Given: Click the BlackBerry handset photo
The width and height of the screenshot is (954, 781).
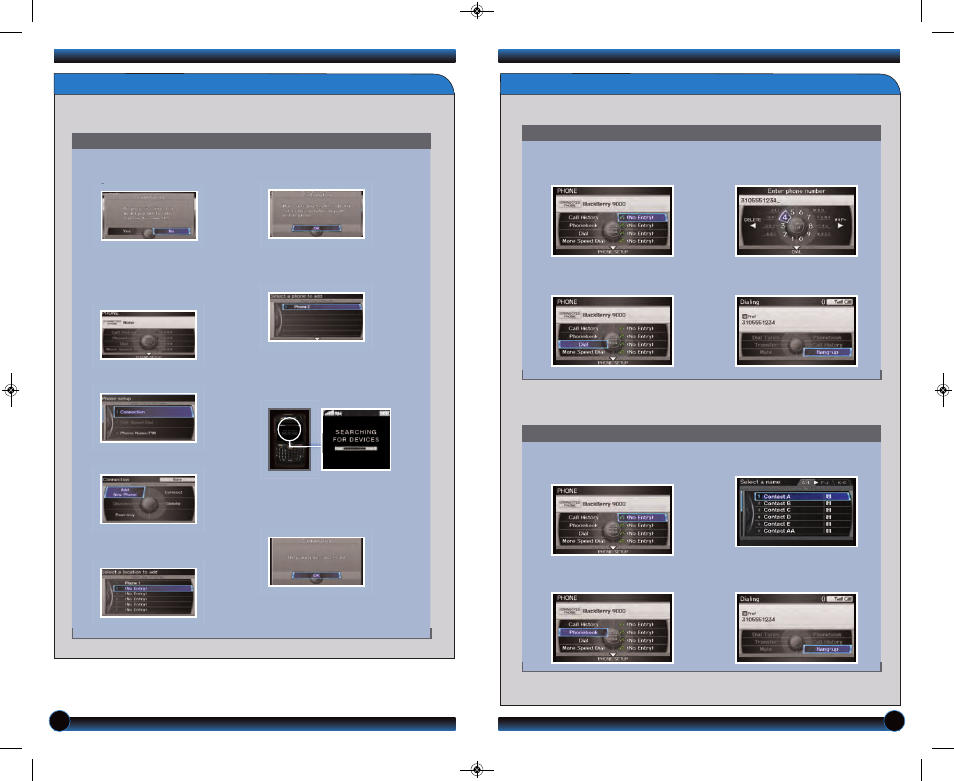Looking at the screenshot, I should point(290,439).
